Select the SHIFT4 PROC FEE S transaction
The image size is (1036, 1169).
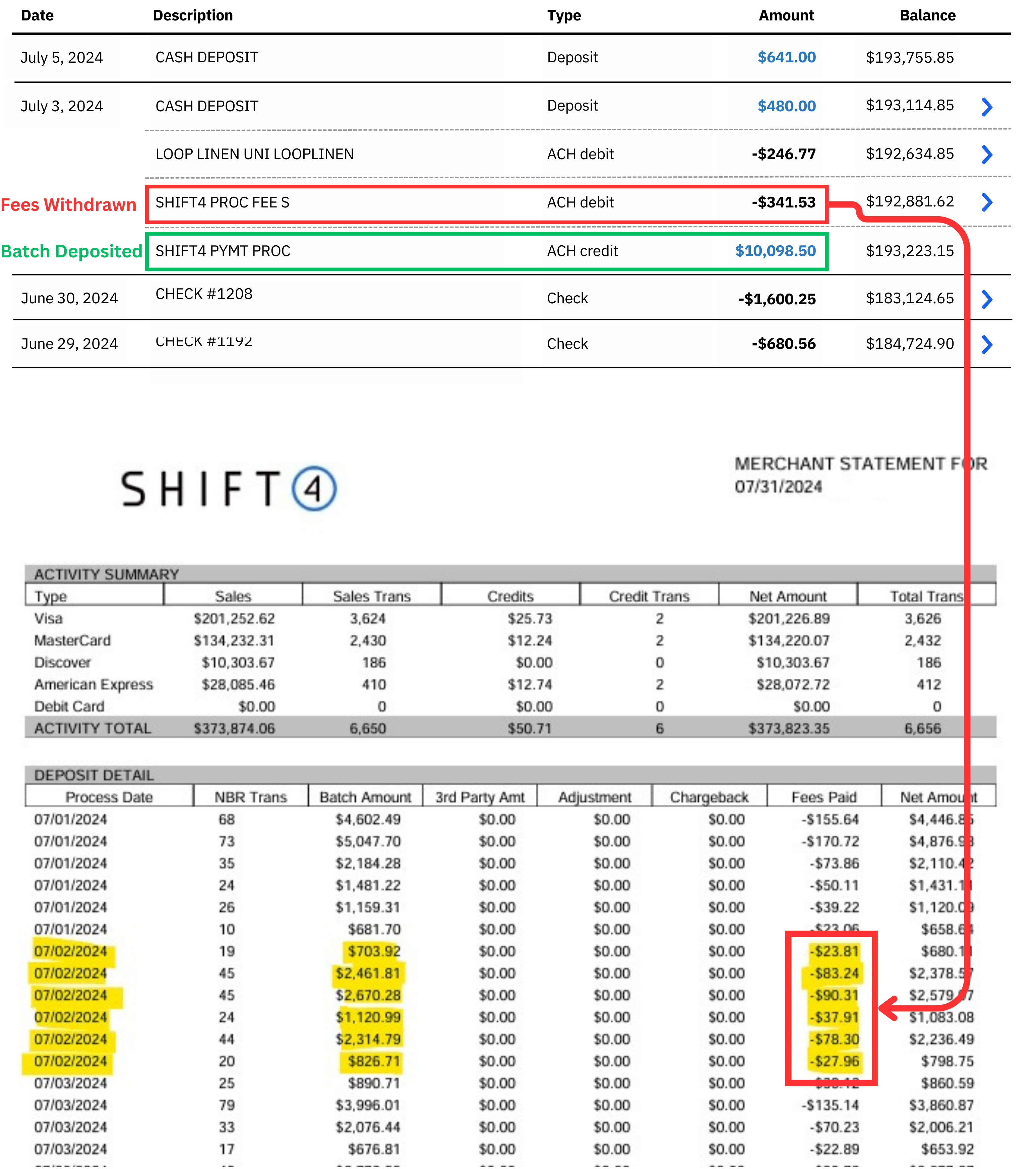pos(223,202)
